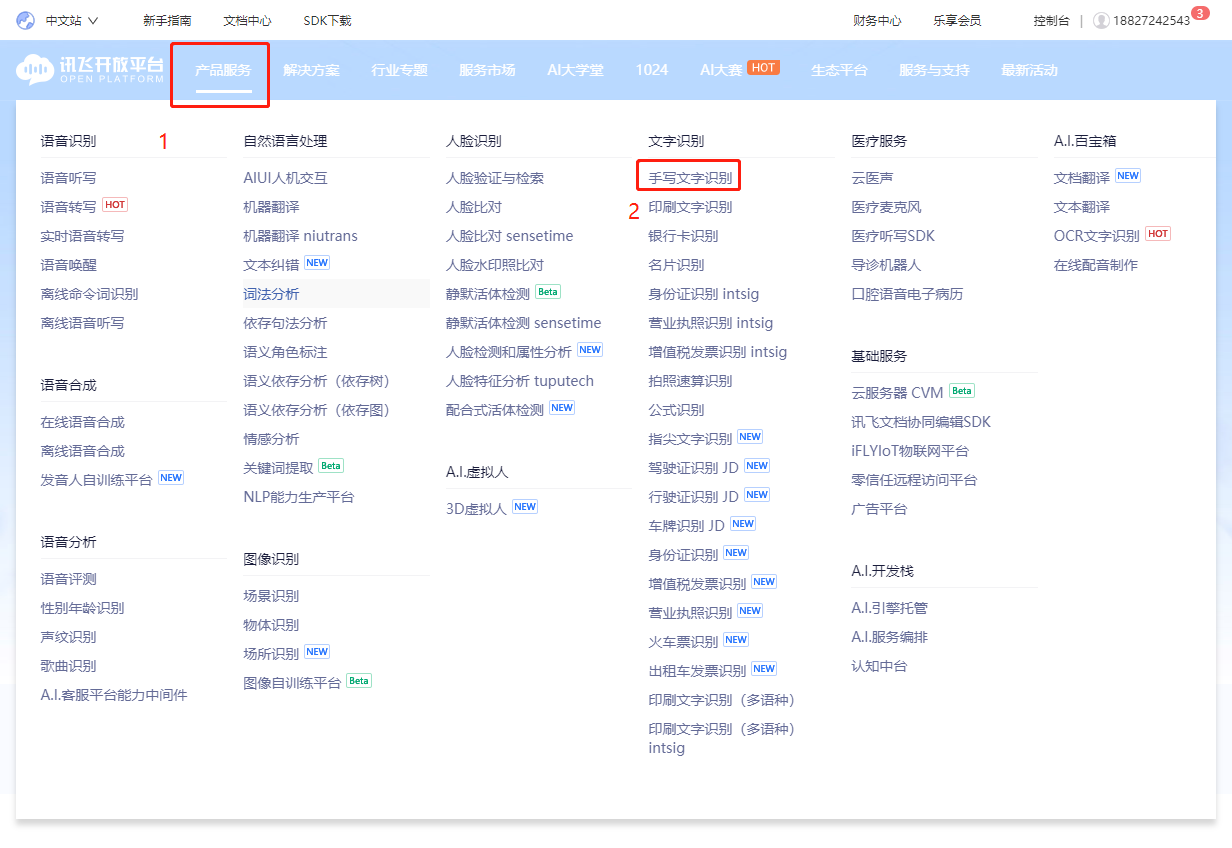Switch to the 解决方案 navigation tab
The height and width of the screenshot is (848, 1232).
point(312,70)
